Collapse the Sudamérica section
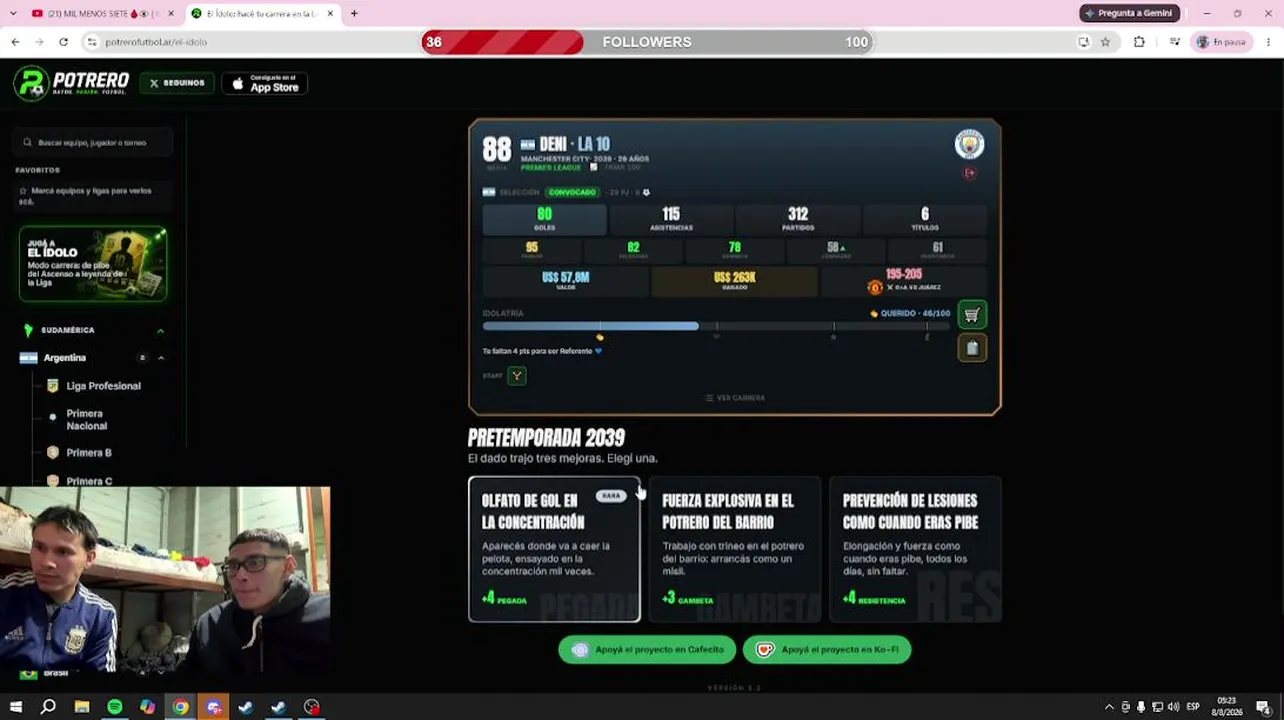The height and width of the screenshot is (720, 1284). pyautogui.click(x=160, y=330)
